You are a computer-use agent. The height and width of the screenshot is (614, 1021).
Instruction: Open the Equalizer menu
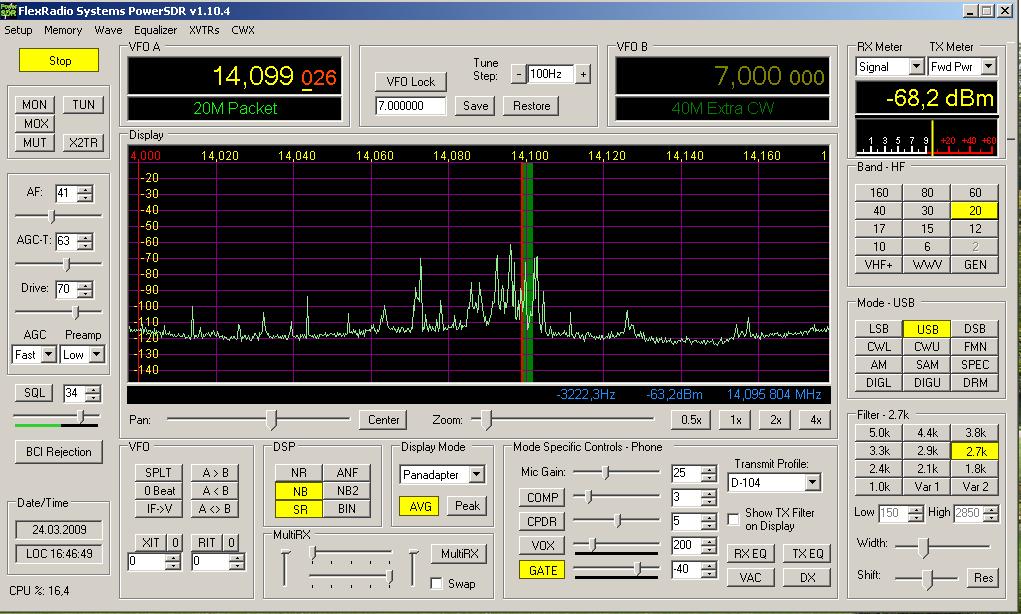[x=155, y=30]
